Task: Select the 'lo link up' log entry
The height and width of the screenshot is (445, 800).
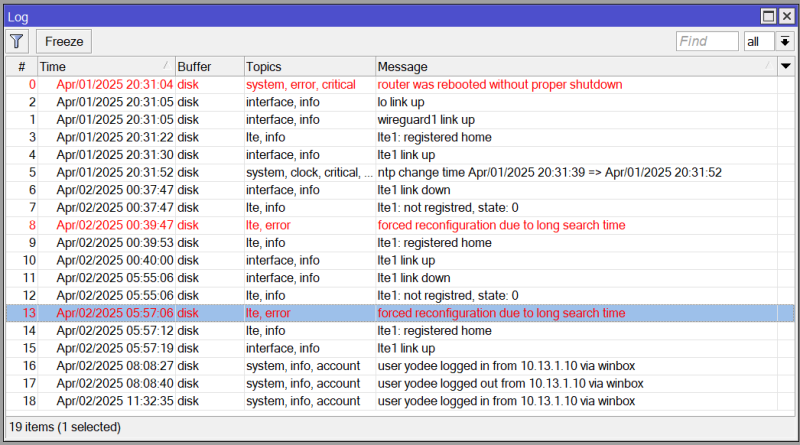Action: pyautogui.click(x=401, y=102)
